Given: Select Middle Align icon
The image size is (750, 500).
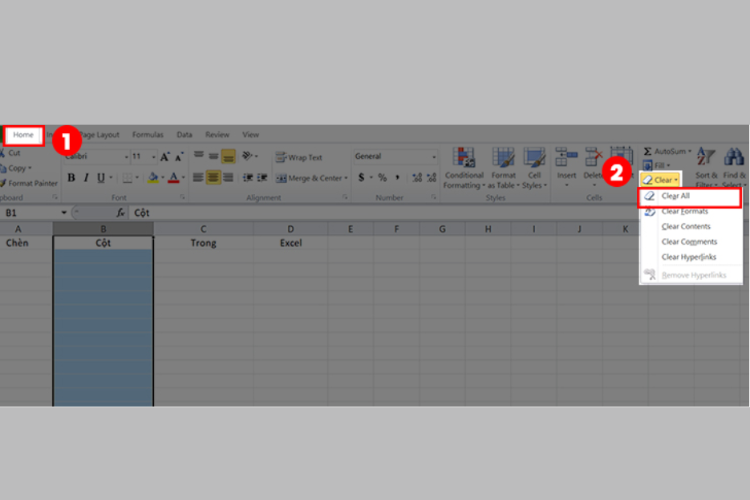Looking at the screenshot, I should (213, 156).
